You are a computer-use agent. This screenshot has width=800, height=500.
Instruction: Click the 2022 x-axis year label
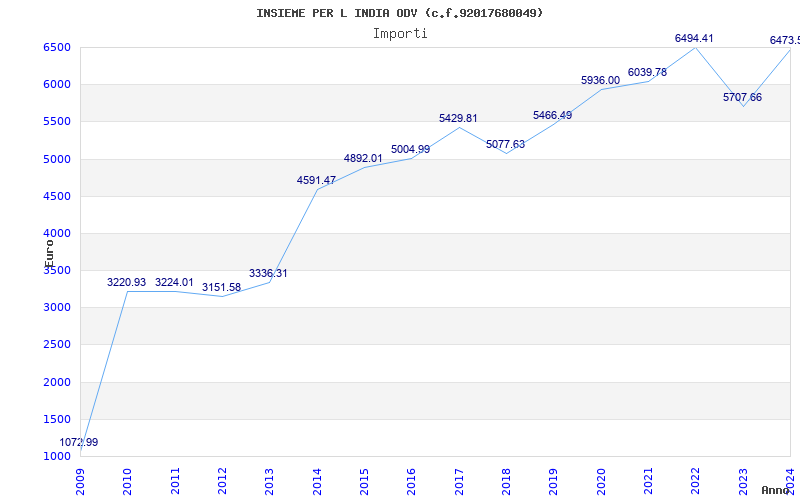click(696, 482)
